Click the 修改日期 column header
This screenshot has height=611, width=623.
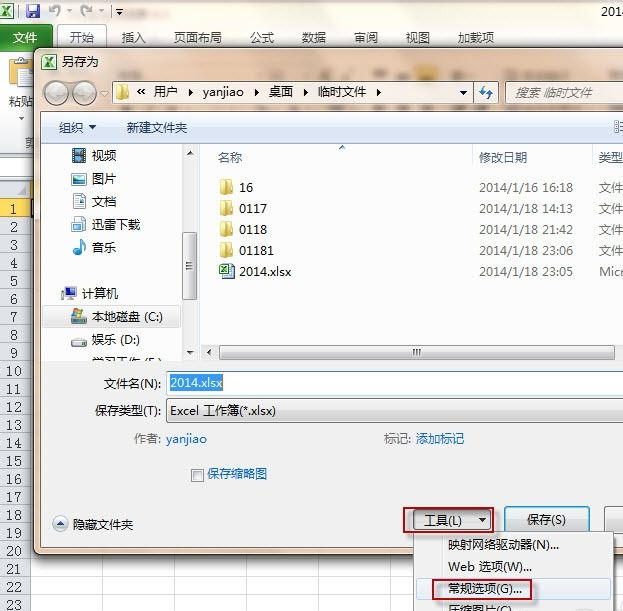503,158
